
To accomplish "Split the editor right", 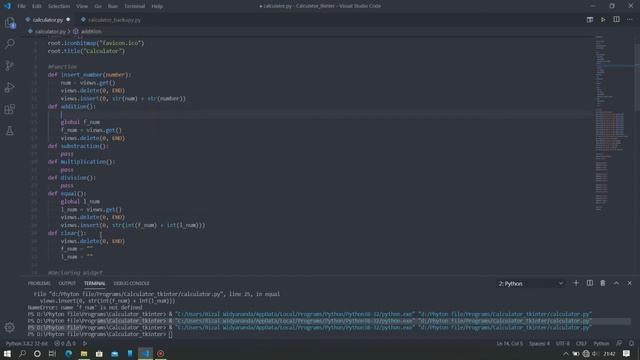I will point(616,20).
